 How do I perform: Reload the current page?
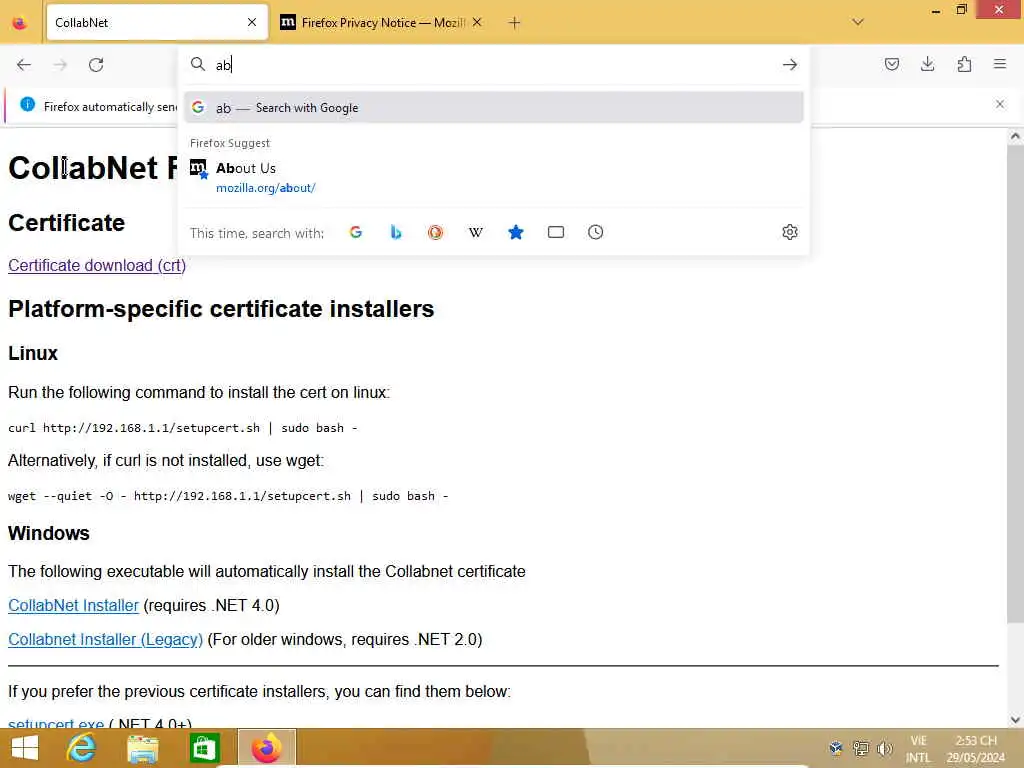coord(96,65)
